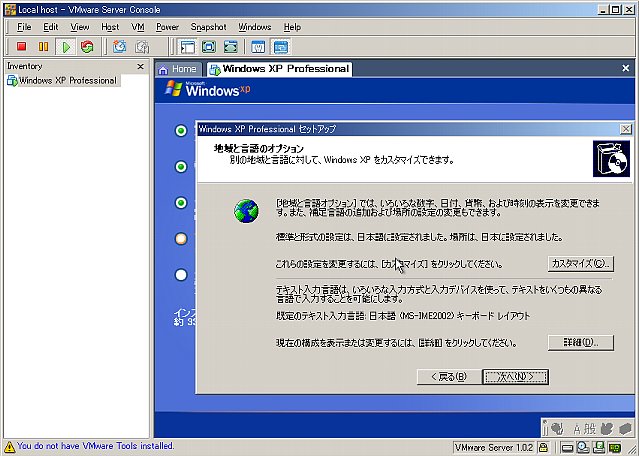Click the orange current-step indicator

click(181, 239)
